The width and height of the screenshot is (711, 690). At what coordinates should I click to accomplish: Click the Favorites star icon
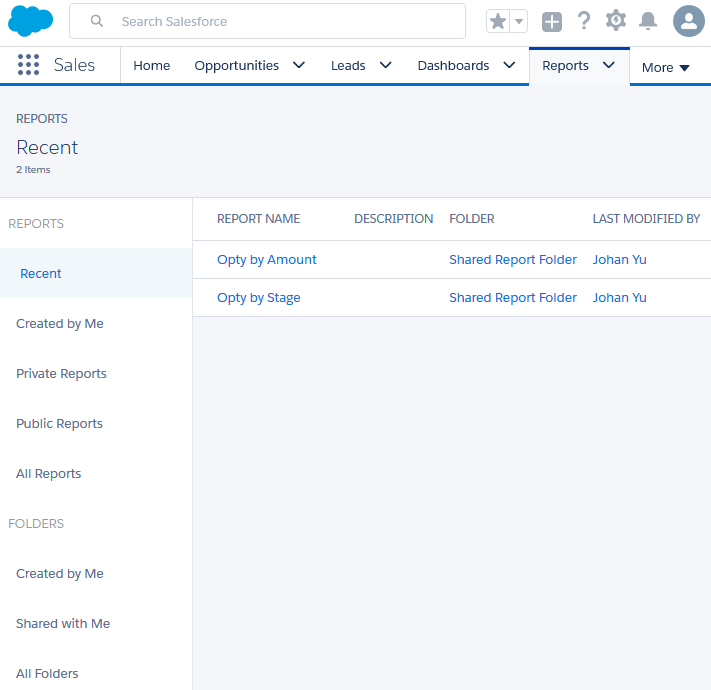[x=498, y=21]
